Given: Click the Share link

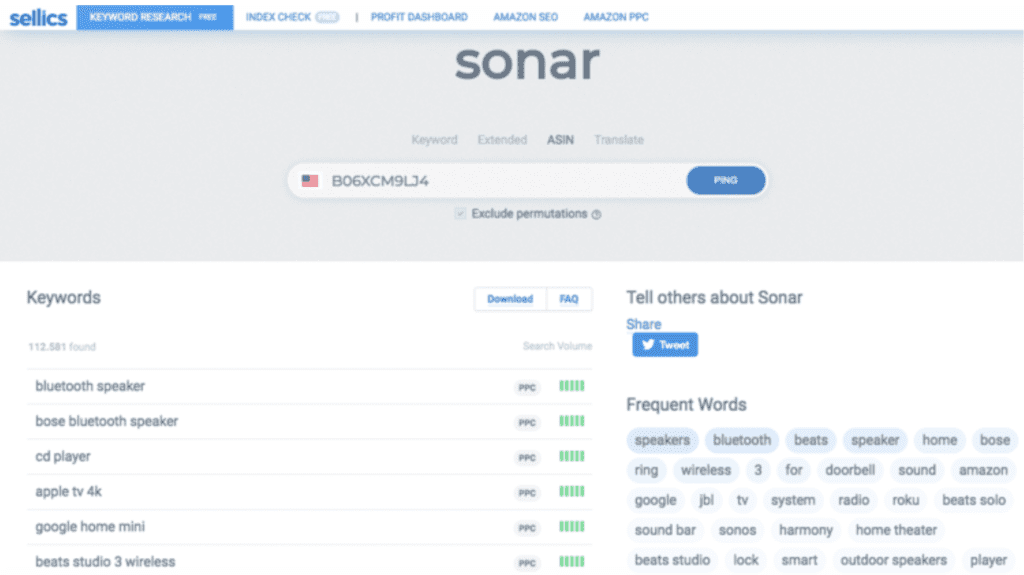Looking at the screenshot, I should (x=644, y=324).
